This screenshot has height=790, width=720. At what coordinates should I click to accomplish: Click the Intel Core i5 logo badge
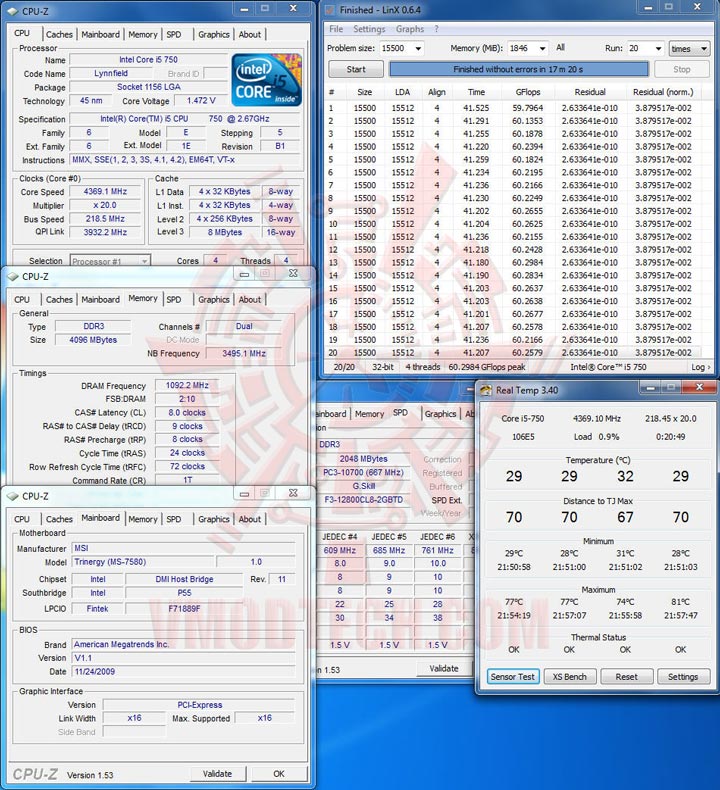[267, 80]
